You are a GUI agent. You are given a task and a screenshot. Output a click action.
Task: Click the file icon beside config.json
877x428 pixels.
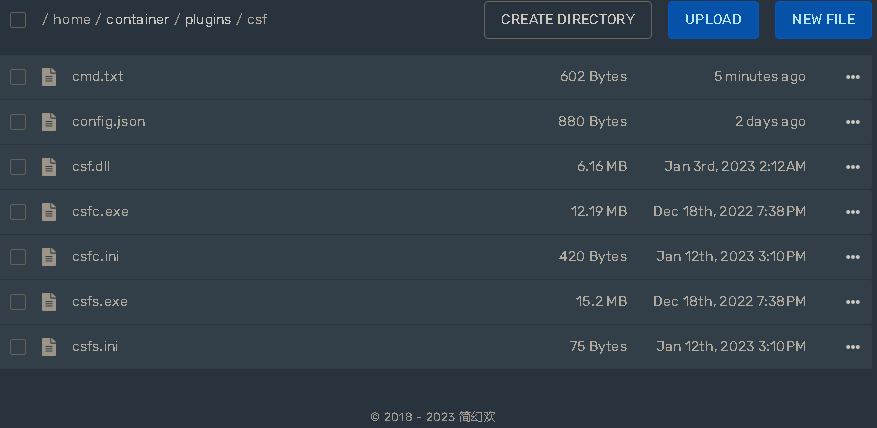[x=49, y=121]
